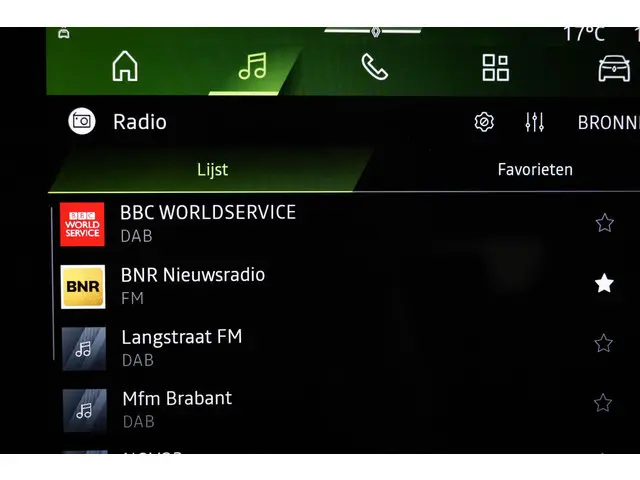This screenshot has height=480, width=640.
Task: Tune to BBC WORLDSERVICE station
Action: (x=208, y=213)
